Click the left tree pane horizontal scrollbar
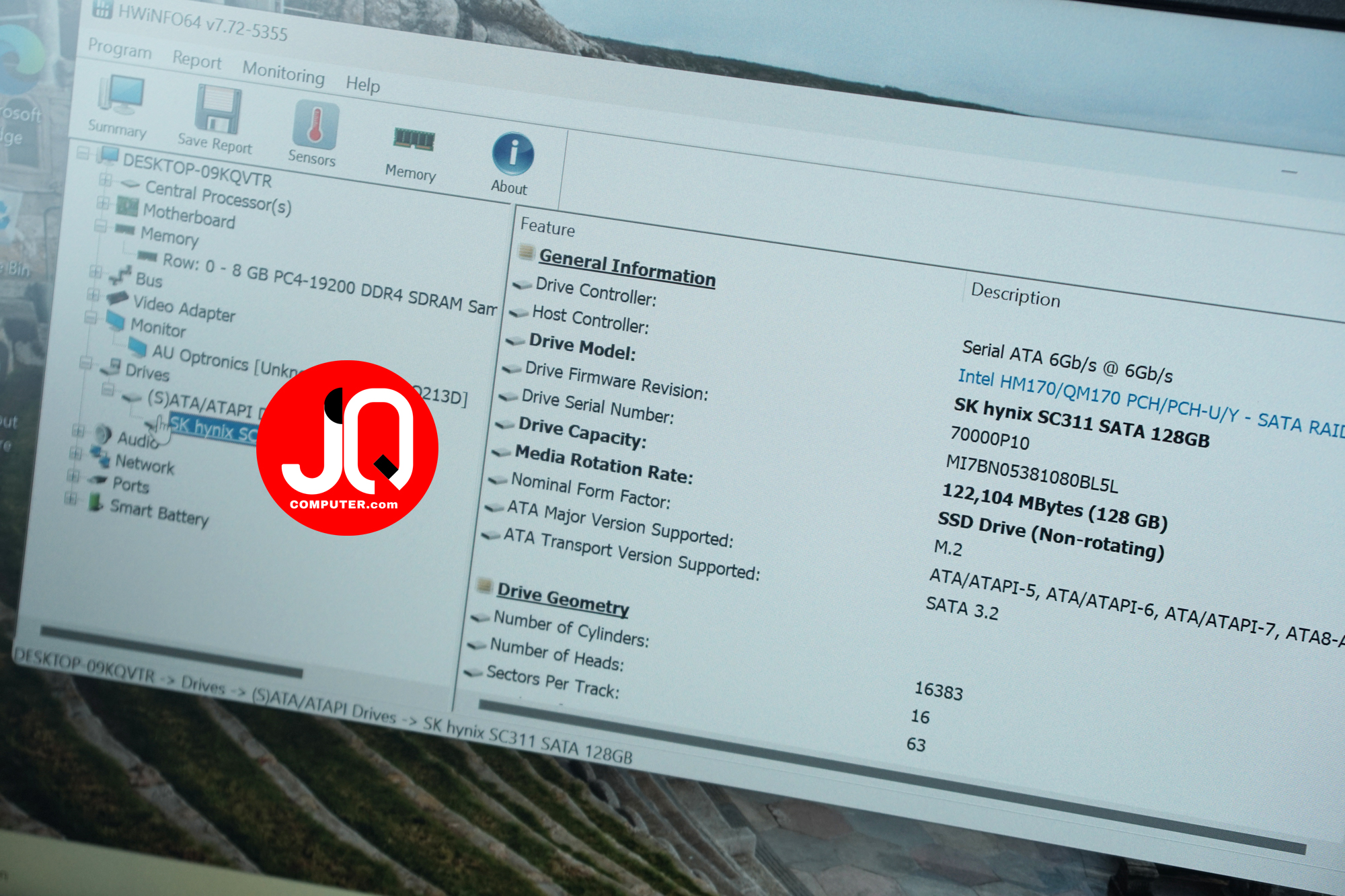This screenshot has height=896, width=1345. click(x=171, y=652)
